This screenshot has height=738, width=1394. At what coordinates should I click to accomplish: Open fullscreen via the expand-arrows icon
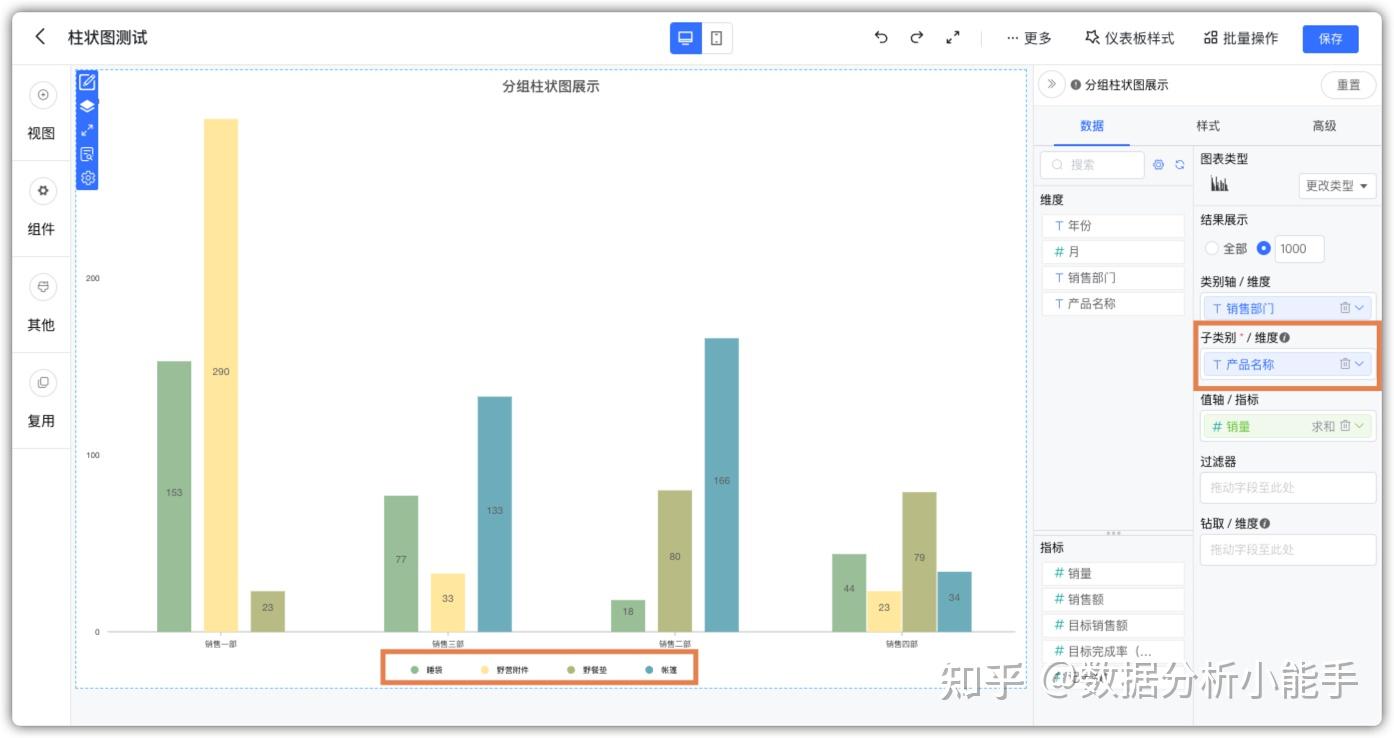point(88,129)
